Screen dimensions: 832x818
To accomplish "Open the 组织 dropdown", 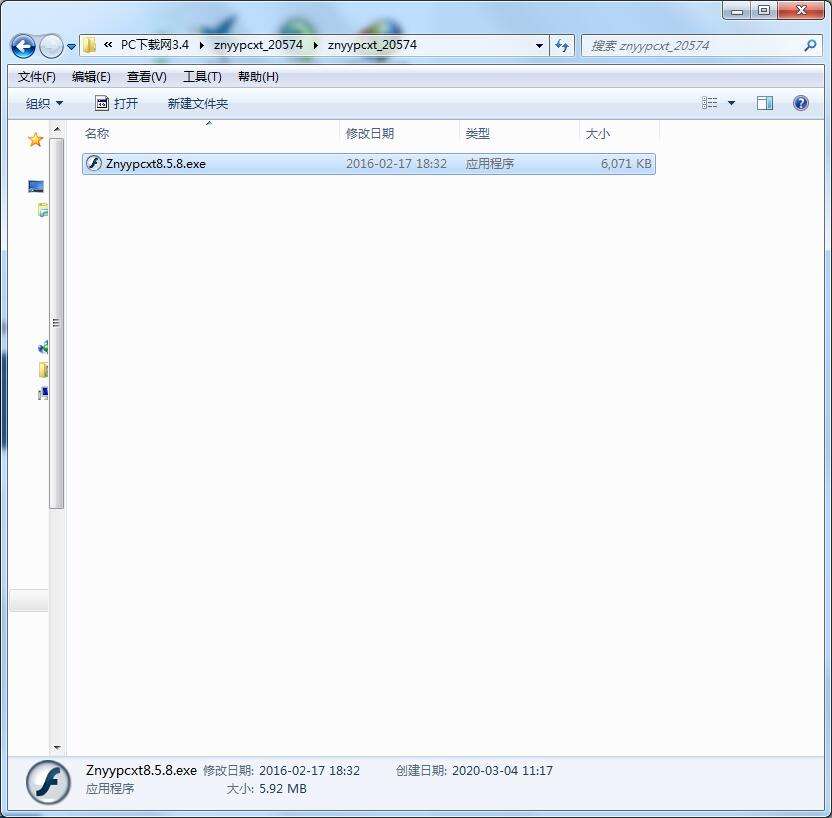I will pyautogui.click(x=44, y=103).
